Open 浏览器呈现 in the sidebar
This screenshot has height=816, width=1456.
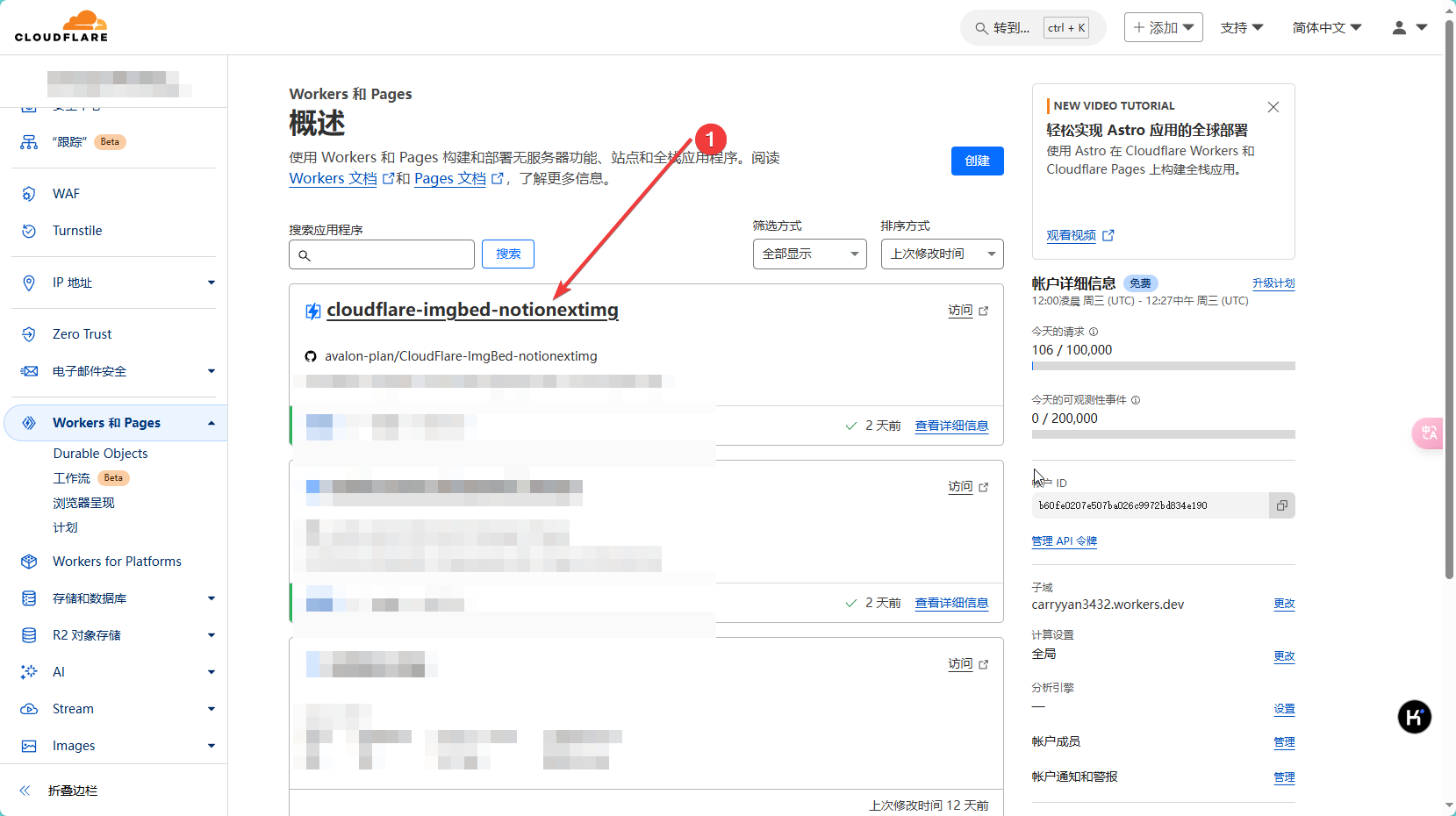pos(83,503)
